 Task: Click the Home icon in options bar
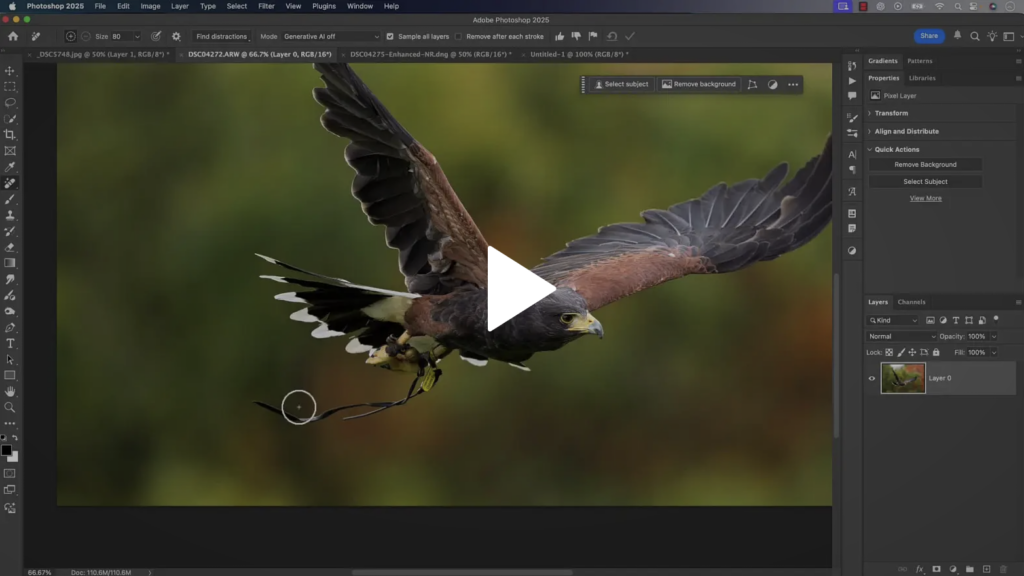[13, 36]
